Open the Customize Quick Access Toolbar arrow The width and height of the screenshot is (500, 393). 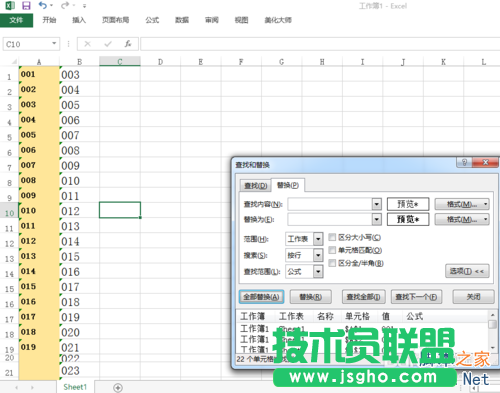(85, 6)
